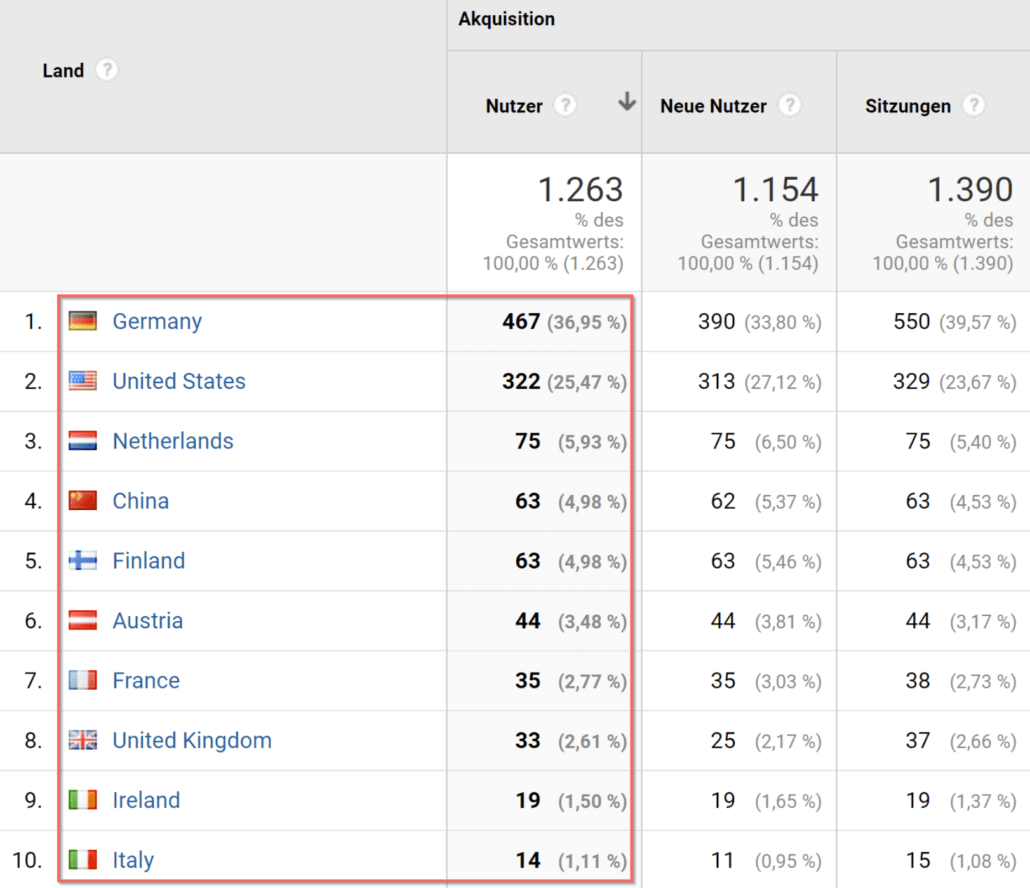Screen dimensions: 1030x888
Task: Click the Sitzungen help question mark icon
Action: pyautogui.click(x=974, y=105)
